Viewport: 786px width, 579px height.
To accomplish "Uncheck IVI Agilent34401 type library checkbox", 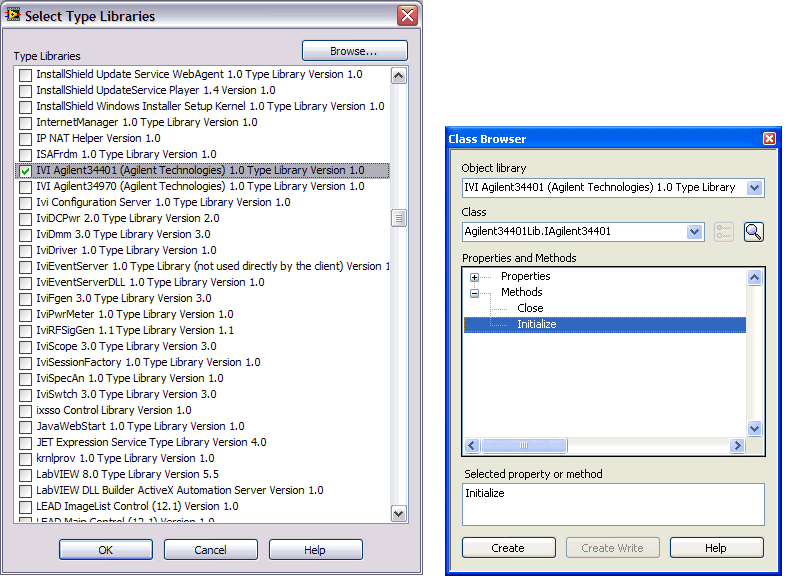I will [x=25, y=171].
